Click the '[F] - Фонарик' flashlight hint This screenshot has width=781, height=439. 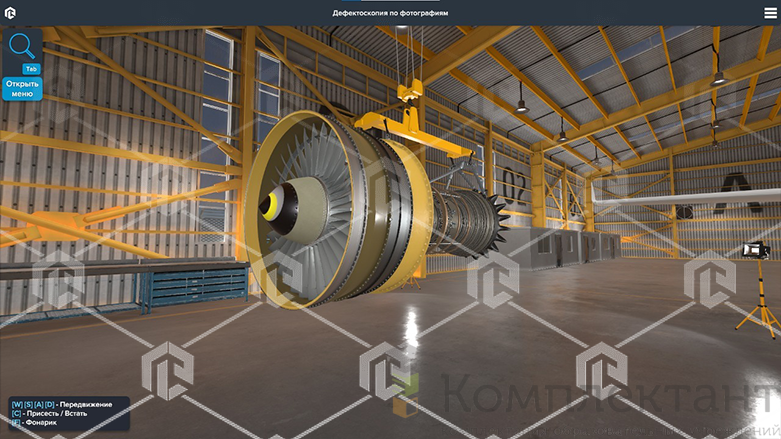point(35,423)
